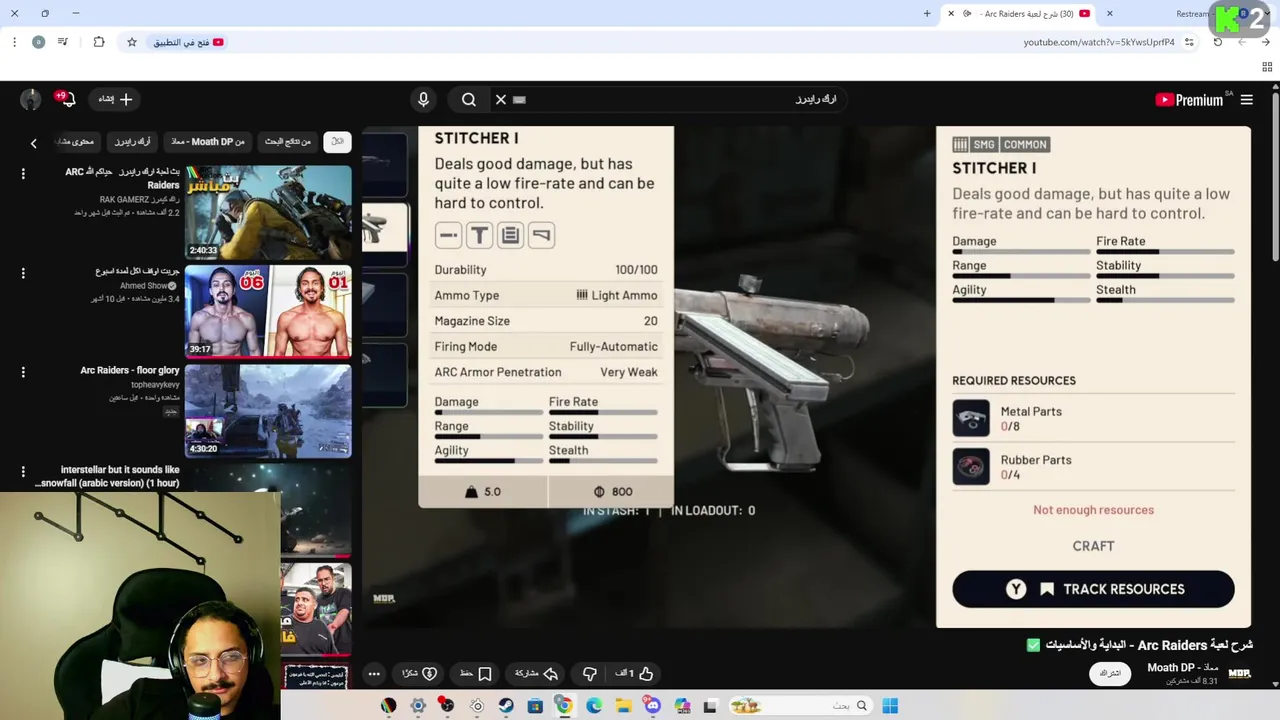The height and width of the screenshot is (720, 1280).
Task: Open Steam from the taskbar
Action: coord(506,706)
